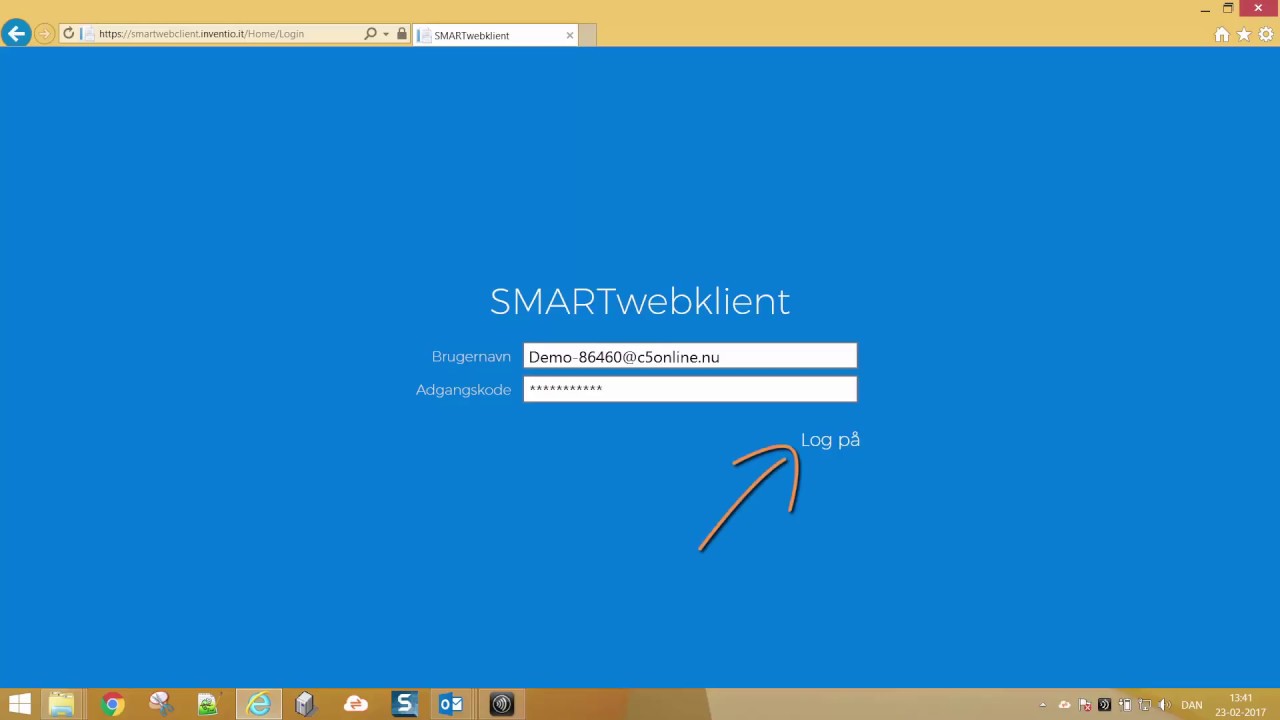This screenshot has height=720, width=1280.
Task: Click the cloud sync tray icon
Action: [1064, 705]
